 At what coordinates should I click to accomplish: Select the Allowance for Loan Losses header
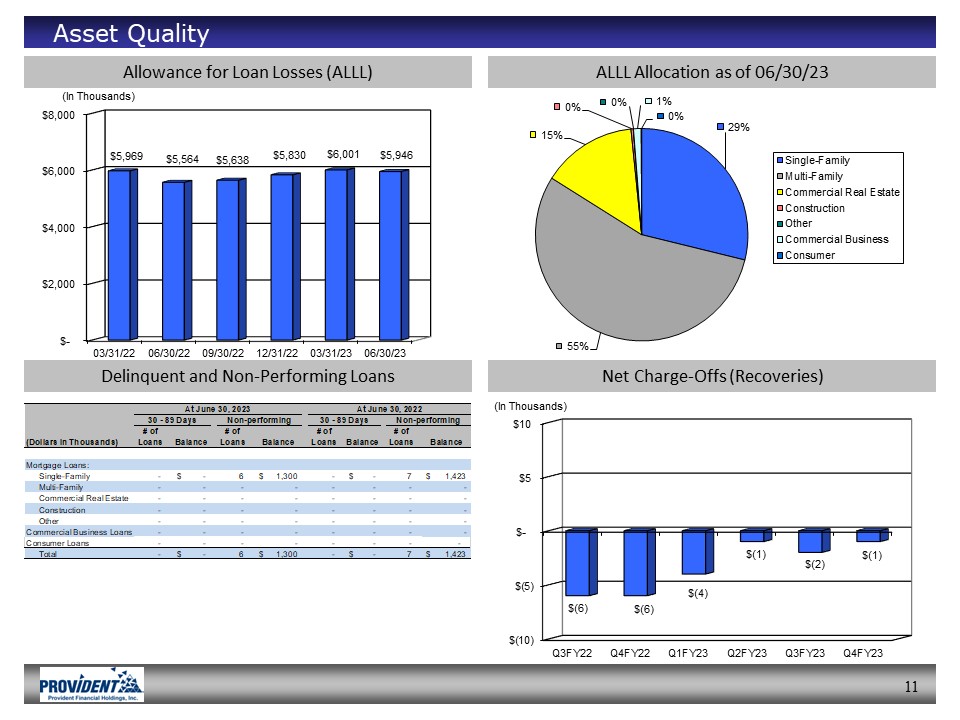(x=247, y=72)
